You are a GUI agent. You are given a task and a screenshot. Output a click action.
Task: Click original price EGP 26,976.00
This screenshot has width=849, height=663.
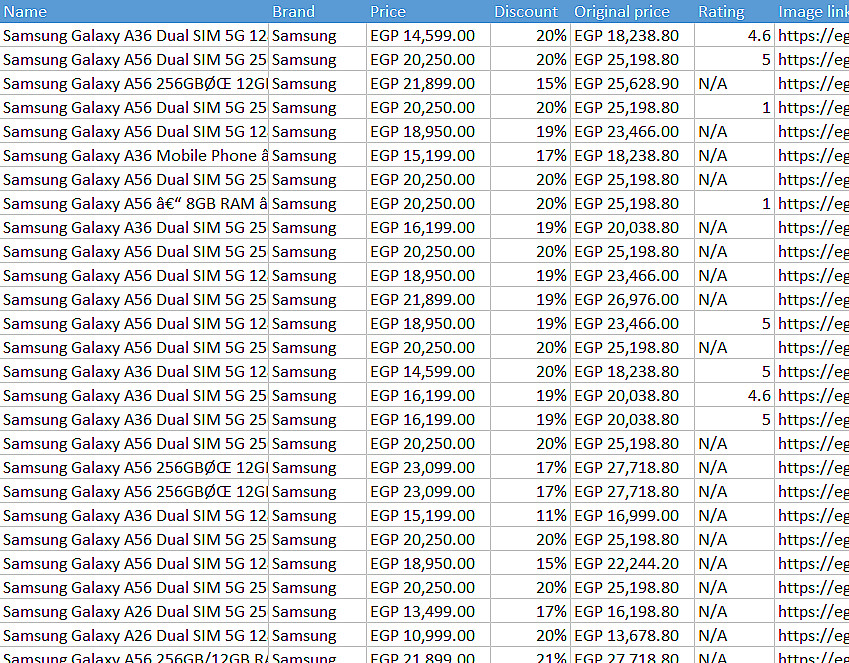coord(632,300)
